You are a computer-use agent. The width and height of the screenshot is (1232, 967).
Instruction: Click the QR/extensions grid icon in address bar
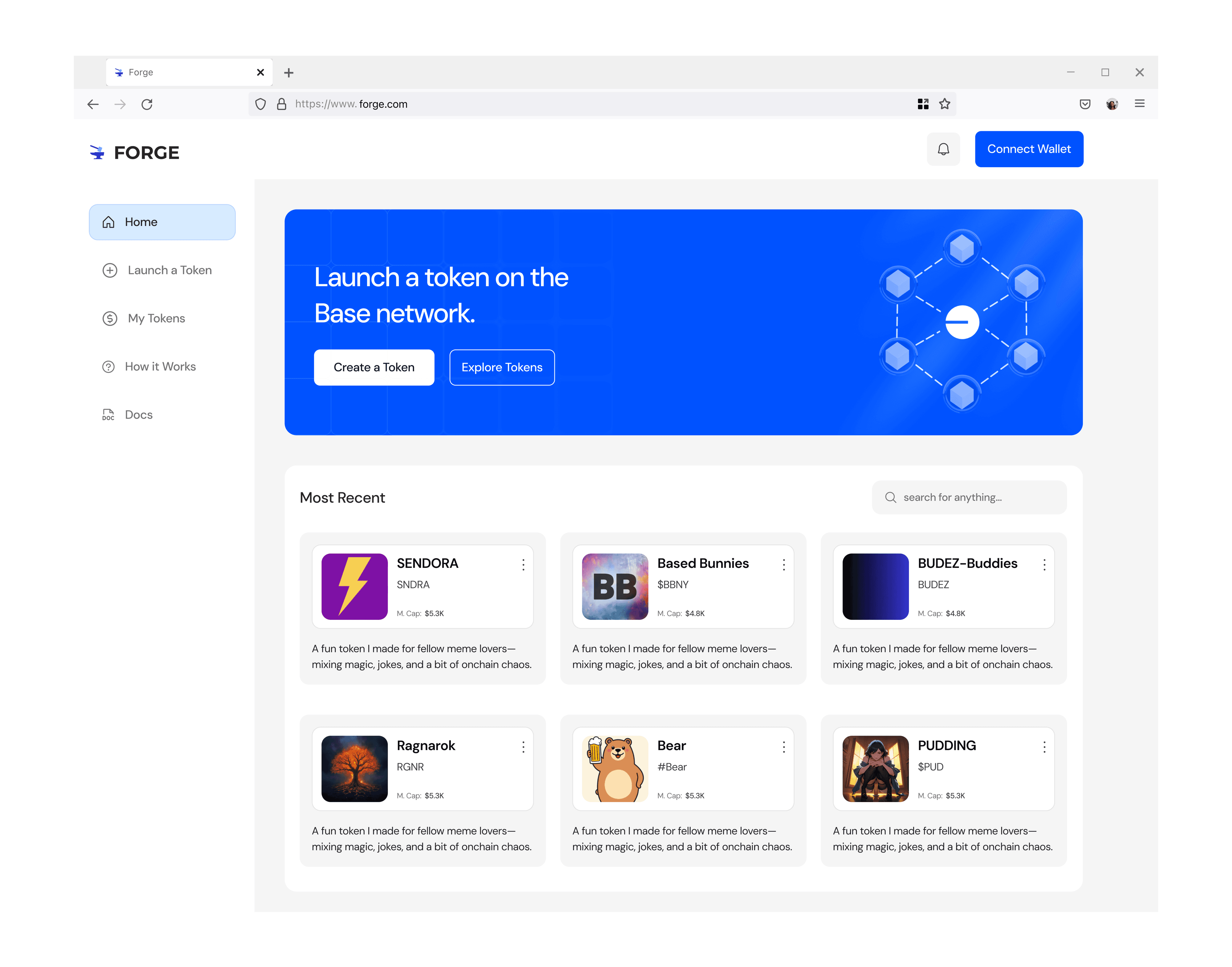[923, 104]
